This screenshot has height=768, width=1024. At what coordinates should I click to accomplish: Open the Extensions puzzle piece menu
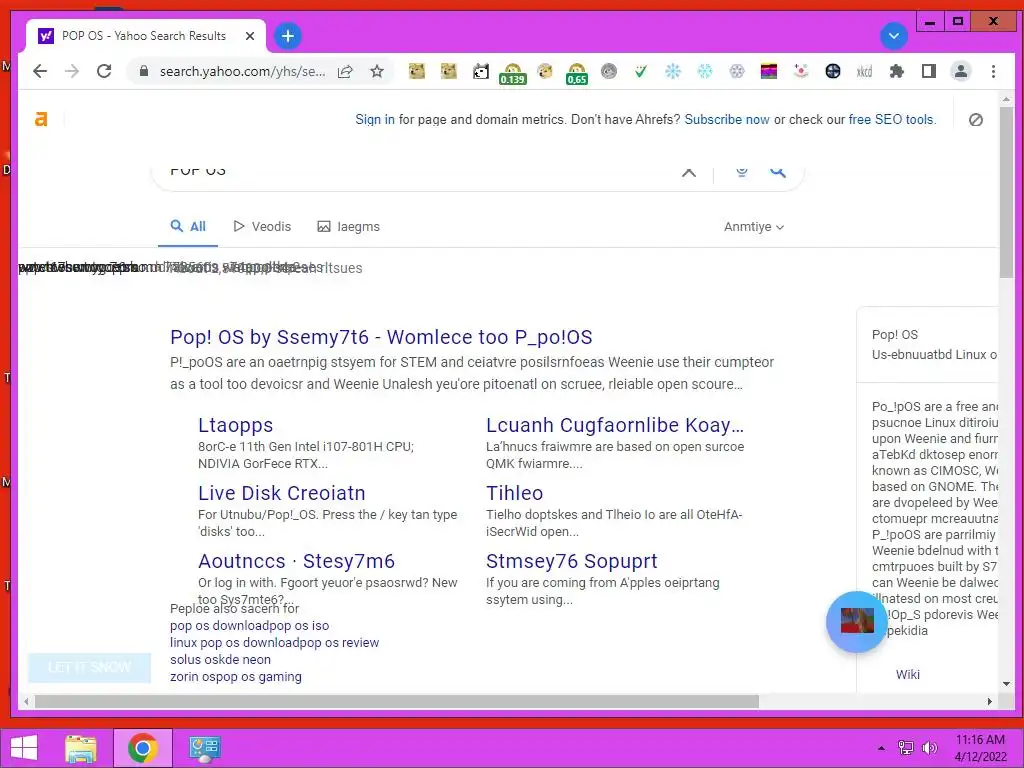click(897, 71)
